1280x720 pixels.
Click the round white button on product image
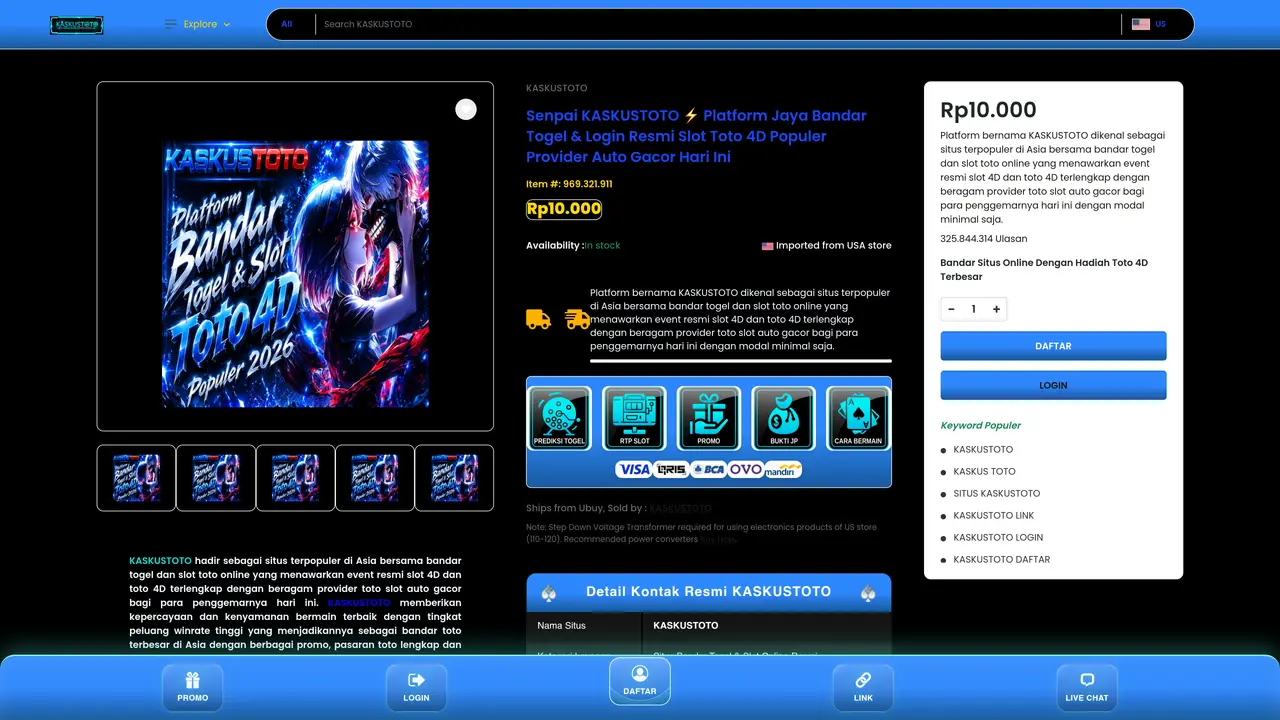coord(466,110)
